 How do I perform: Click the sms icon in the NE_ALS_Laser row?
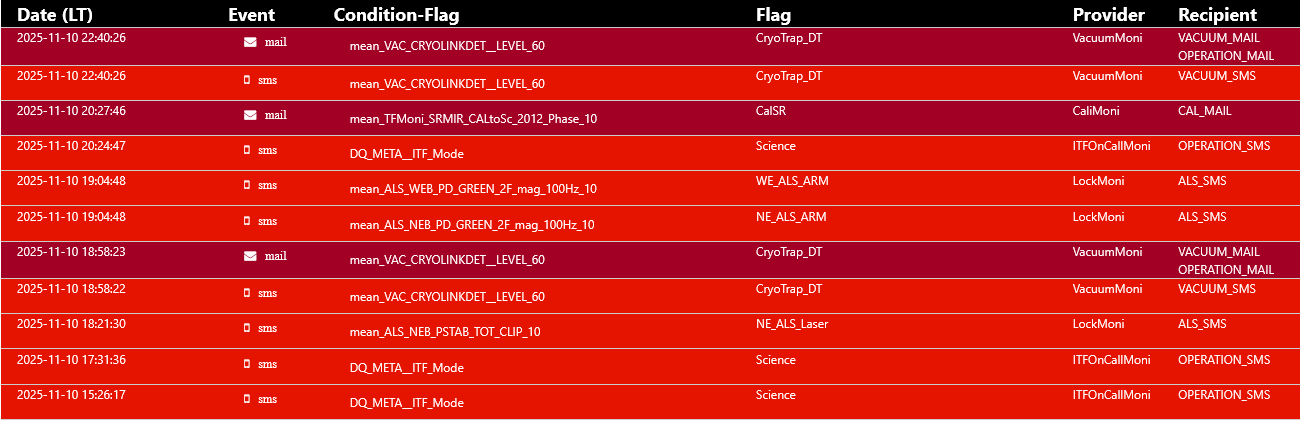click(247, 328)
